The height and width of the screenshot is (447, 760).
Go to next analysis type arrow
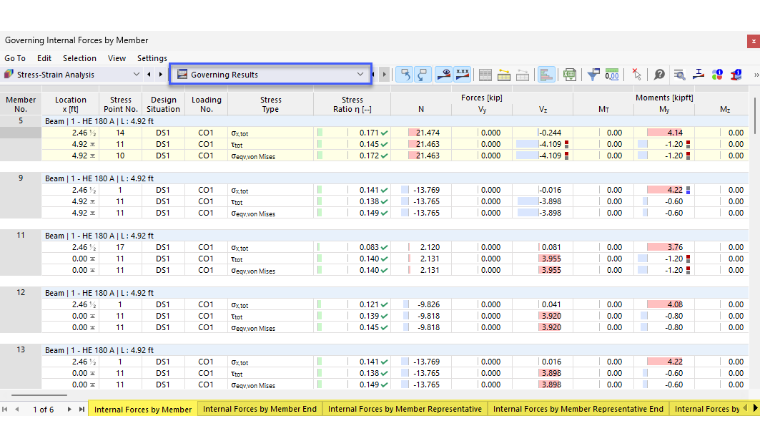(160, 75)
